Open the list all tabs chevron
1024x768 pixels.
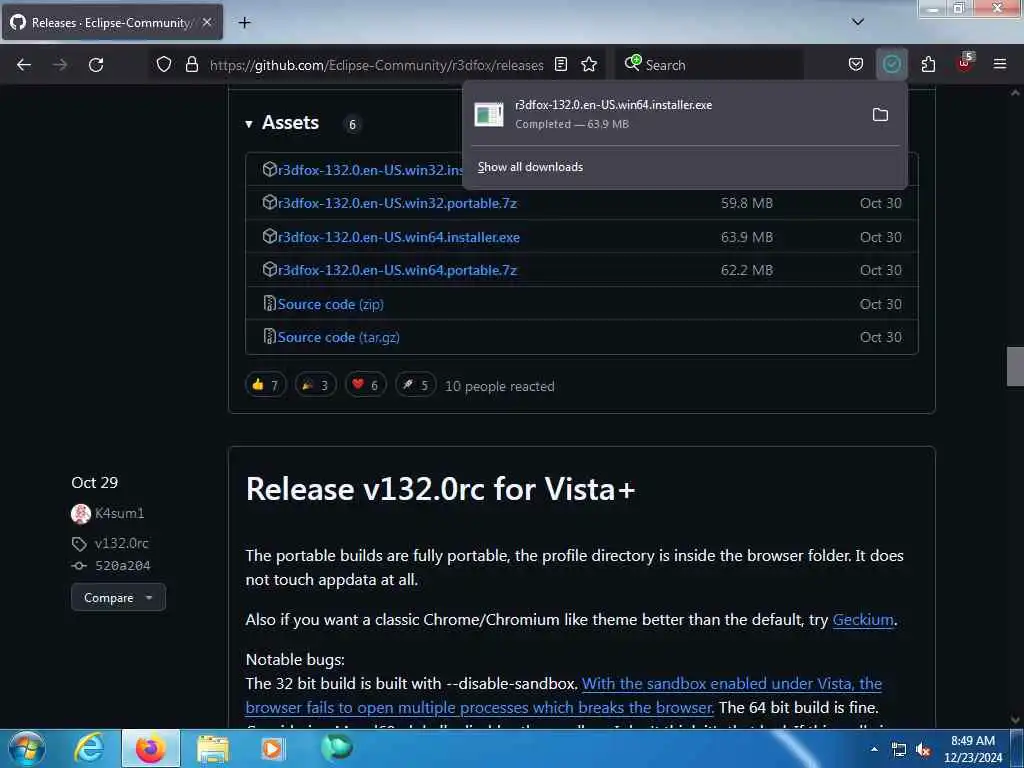858,22
